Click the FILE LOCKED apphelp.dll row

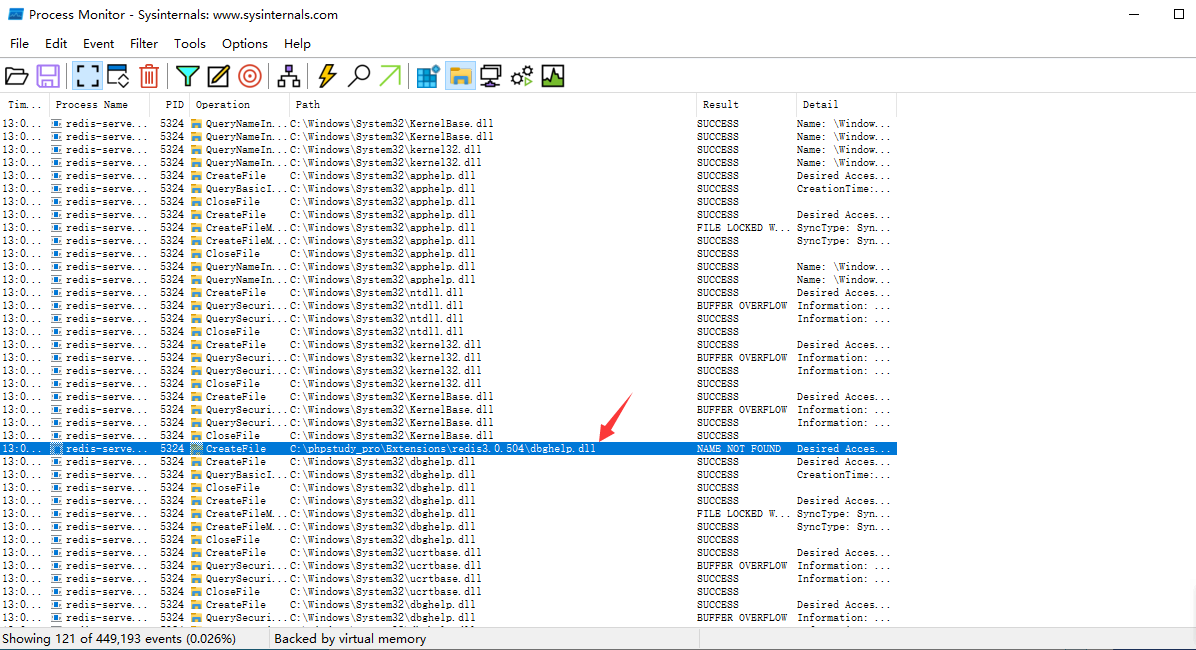click(x=448, y=227)
